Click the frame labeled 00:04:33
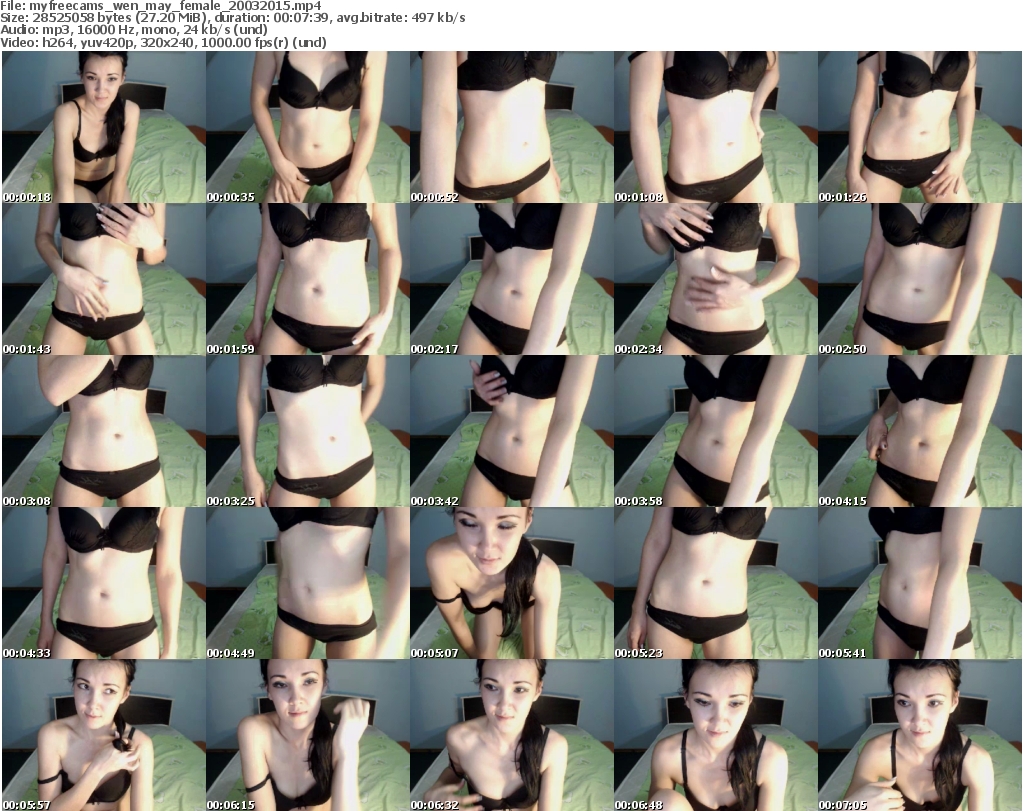 104,583
